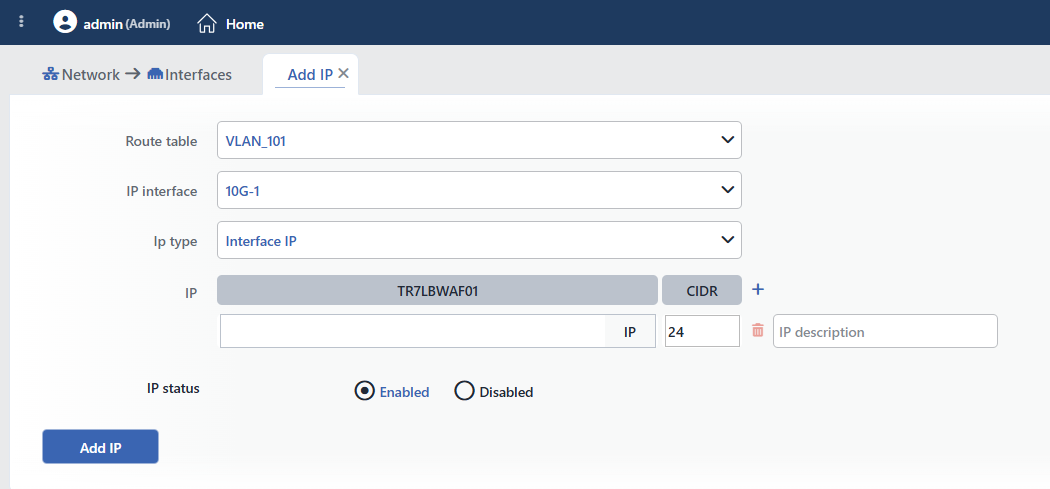Viewport: 1050px width, 489px height.
Task: Click the IP status label
Action: pyautogui.click(x=173, y=388)
